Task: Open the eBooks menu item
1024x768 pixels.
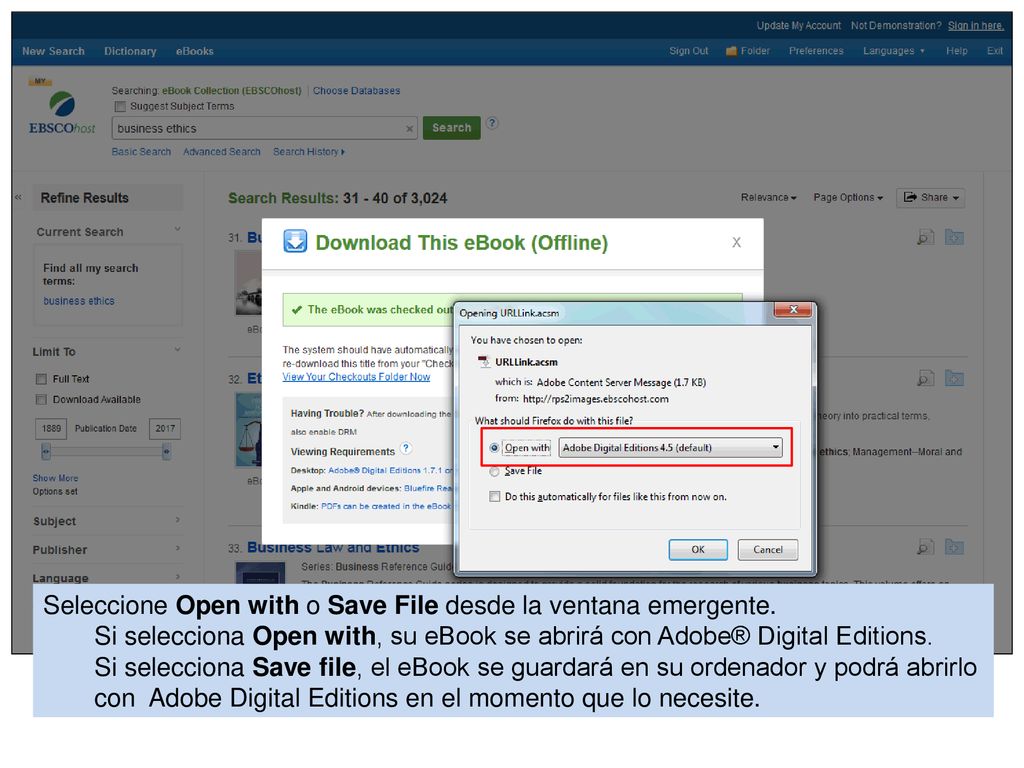Action: [x=195, y=51]
